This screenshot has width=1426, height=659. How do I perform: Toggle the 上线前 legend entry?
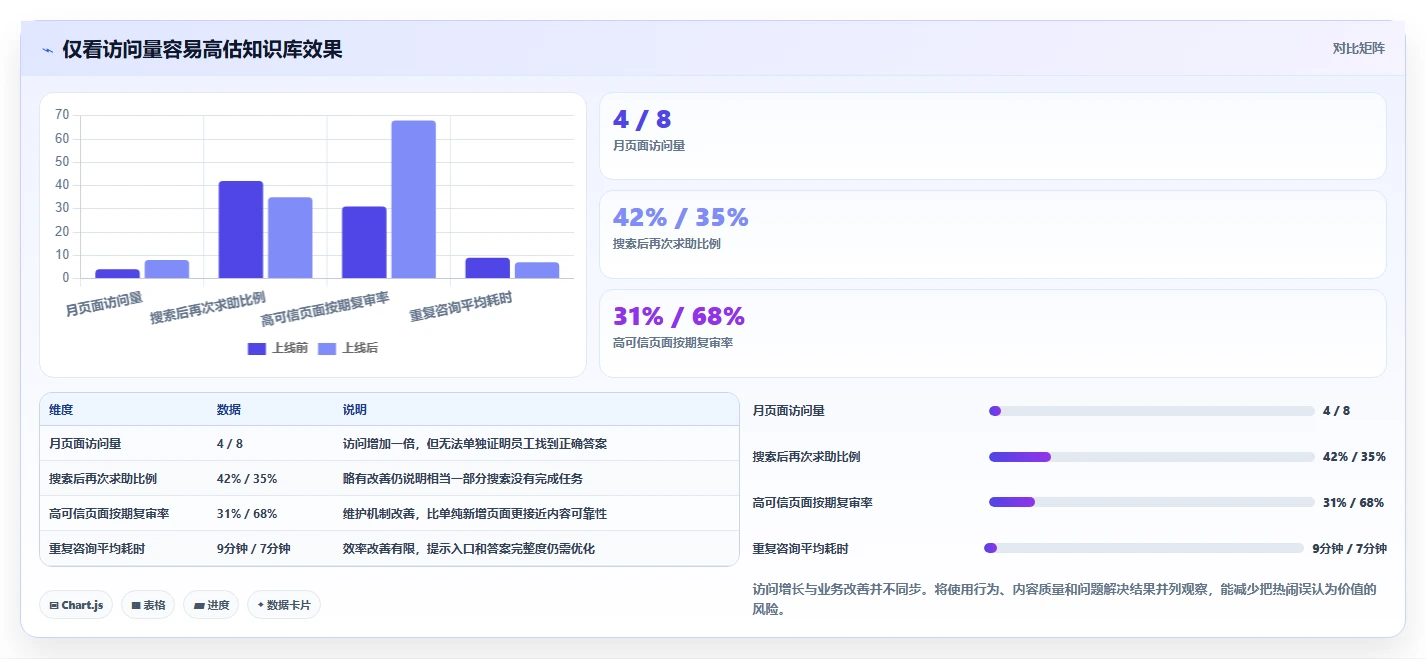(x=277, y=348)
